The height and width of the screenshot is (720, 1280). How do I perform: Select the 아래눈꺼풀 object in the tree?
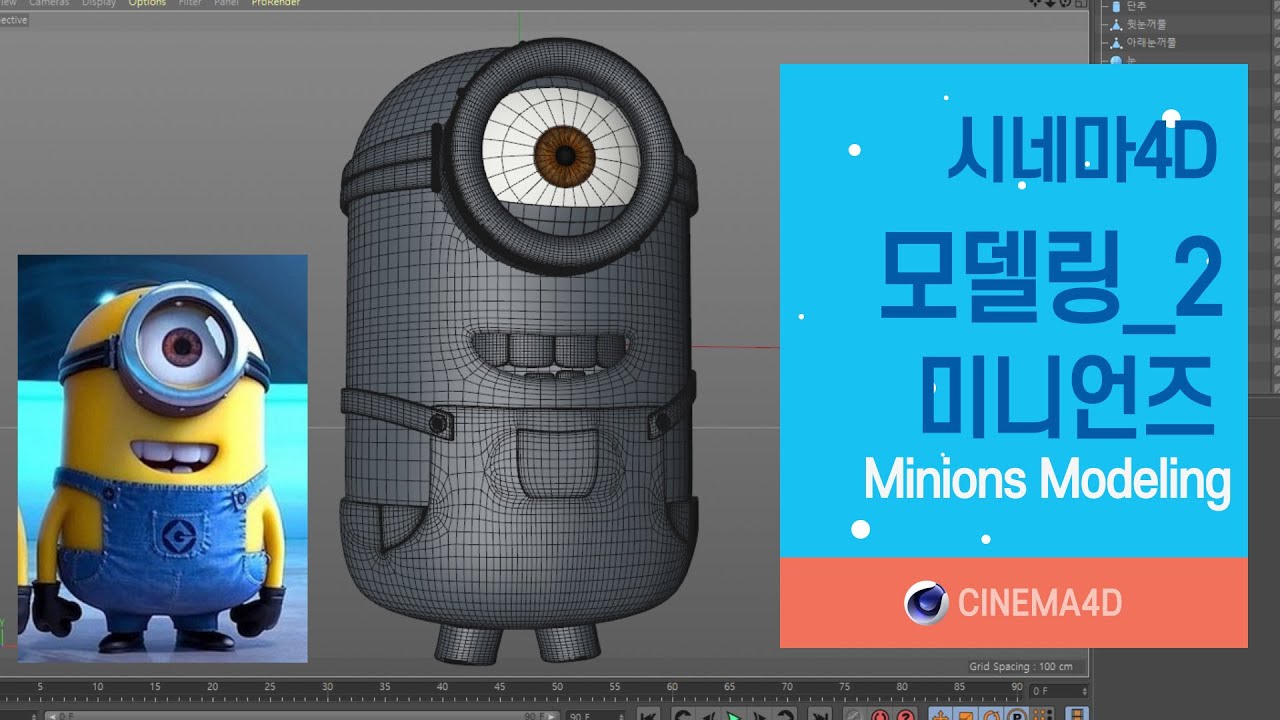(x=1151, y=43)
